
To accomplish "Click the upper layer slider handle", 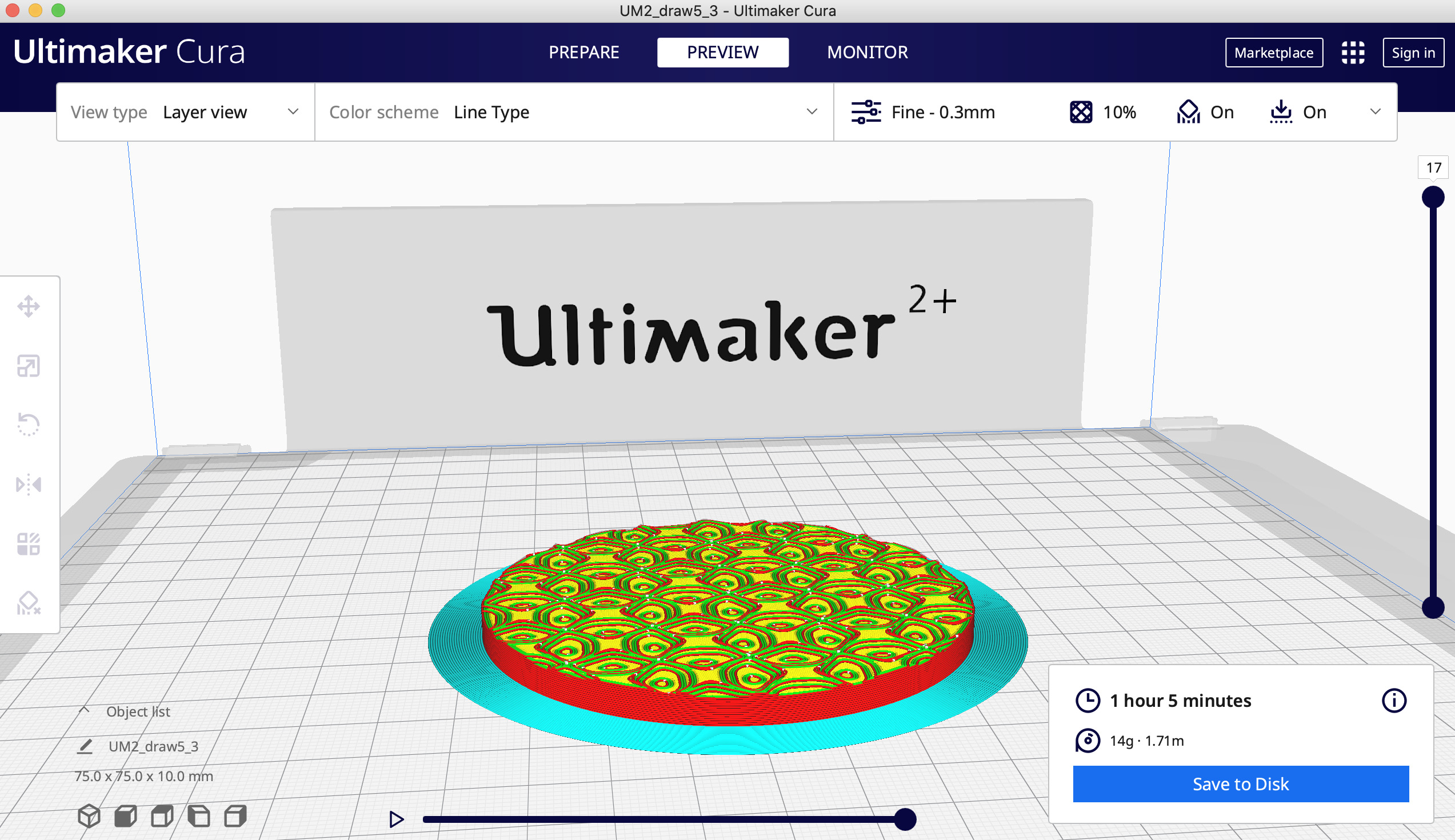I will click(1433, 197).
